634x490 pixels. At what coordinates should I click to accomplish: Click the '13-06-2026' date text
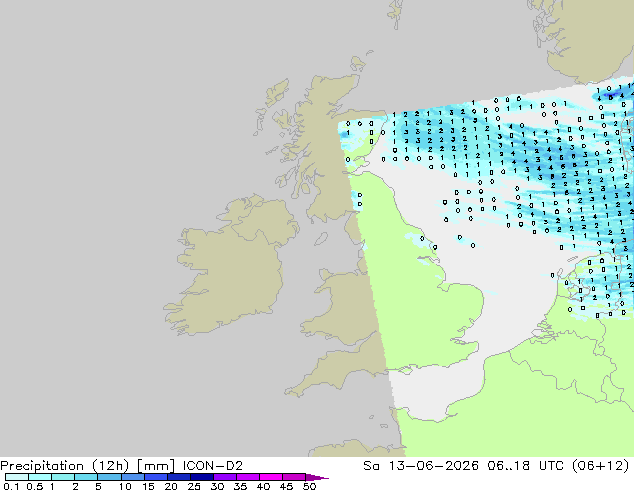[x=434, y=466]
